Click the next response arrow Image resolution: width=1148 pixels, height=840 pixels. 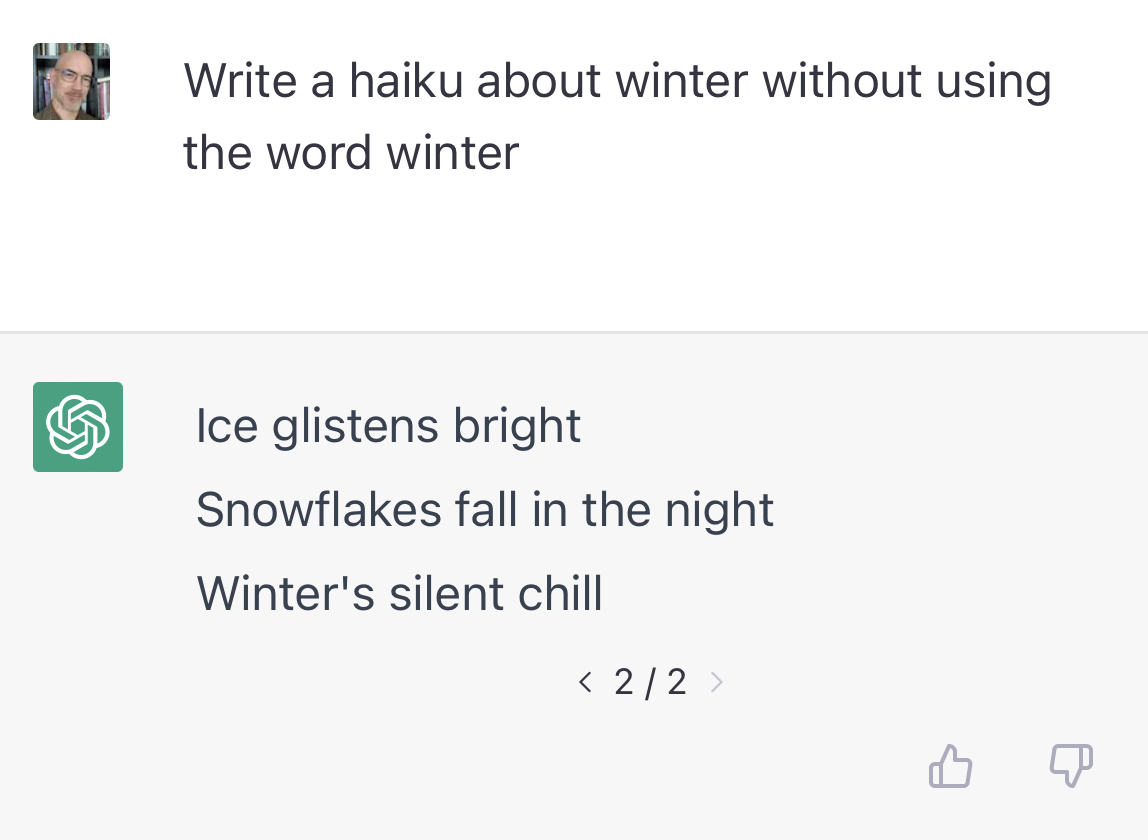[716, 683]
